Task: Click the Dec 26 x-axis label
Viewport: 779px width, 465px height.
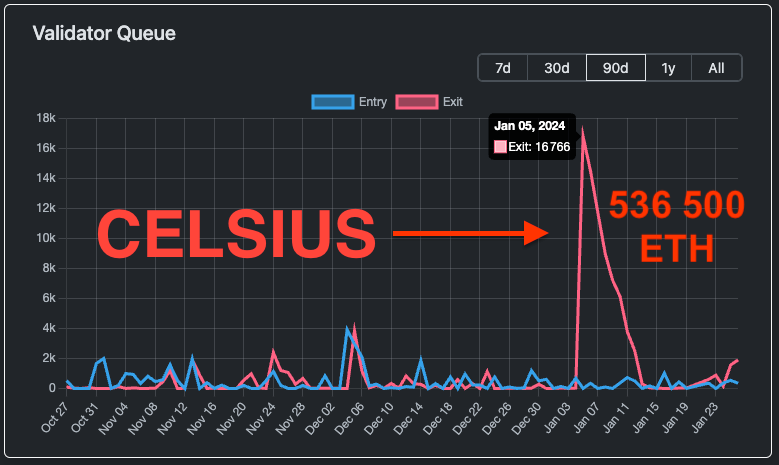Action: [x=496, y=418]
